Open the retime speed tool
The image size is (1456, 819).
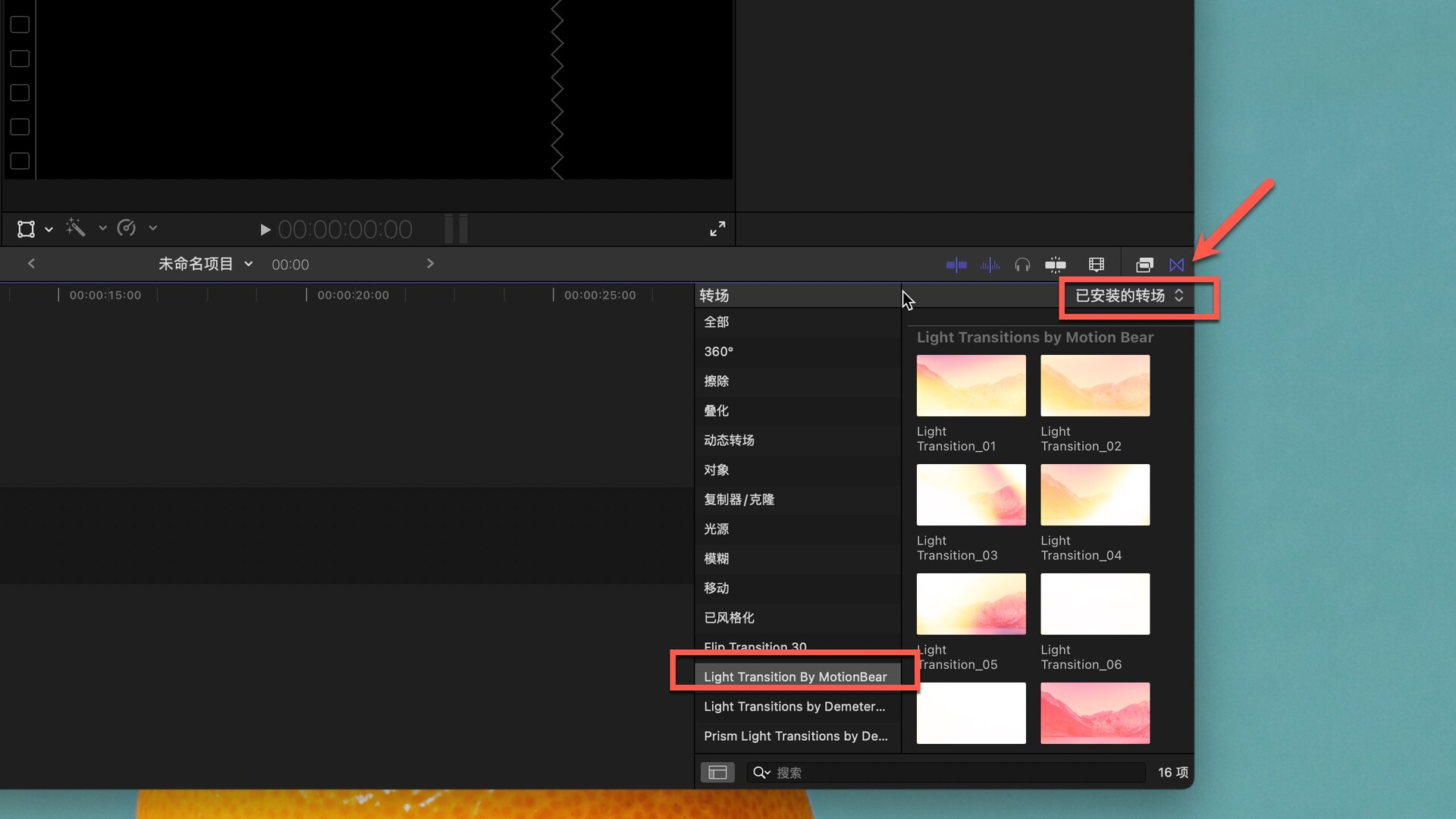(x=127, y=227)
